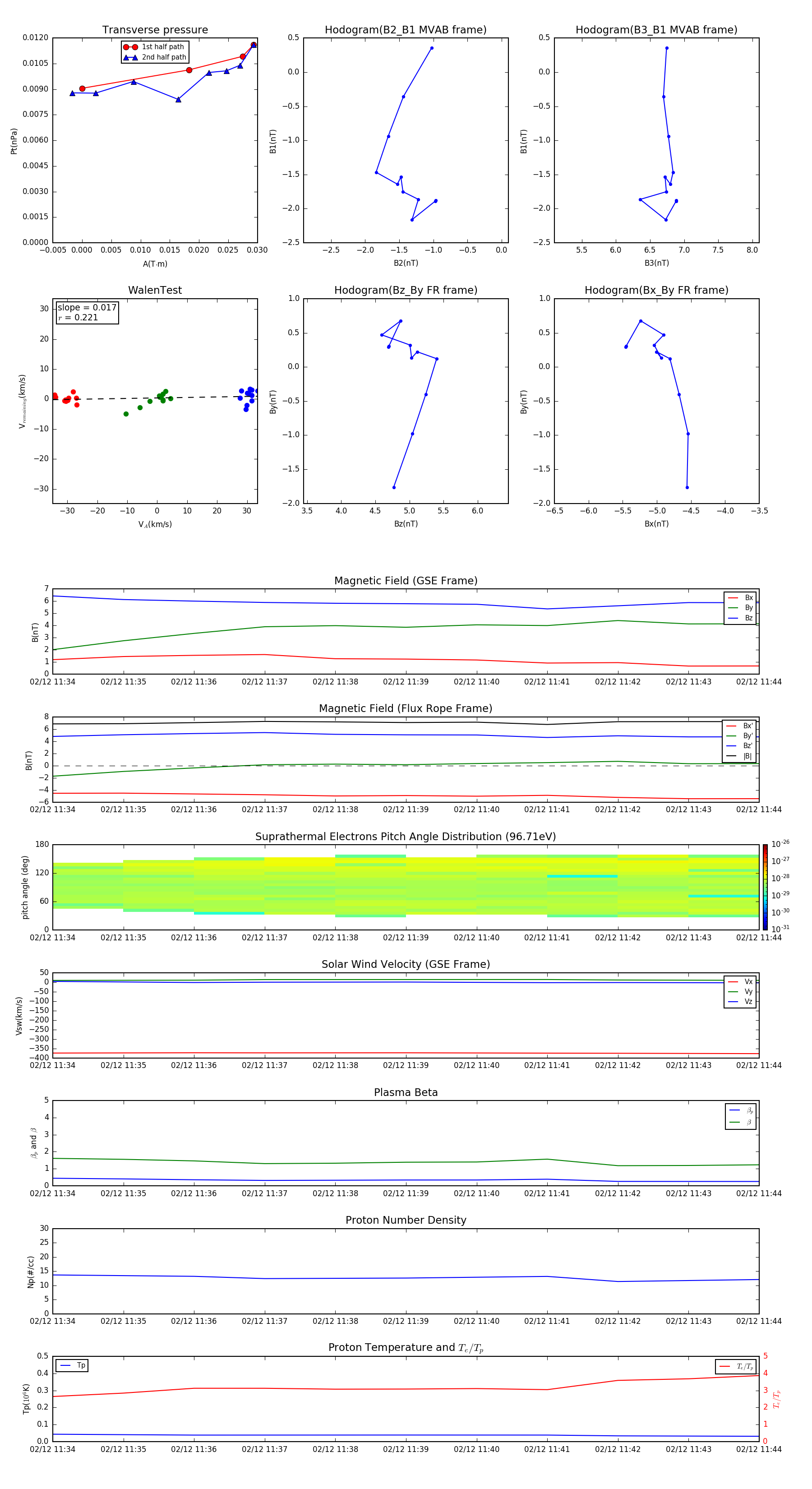Select the Bx' entry in flux rope legend
This screenshot has height=1489, width=812.
point(739,726)
